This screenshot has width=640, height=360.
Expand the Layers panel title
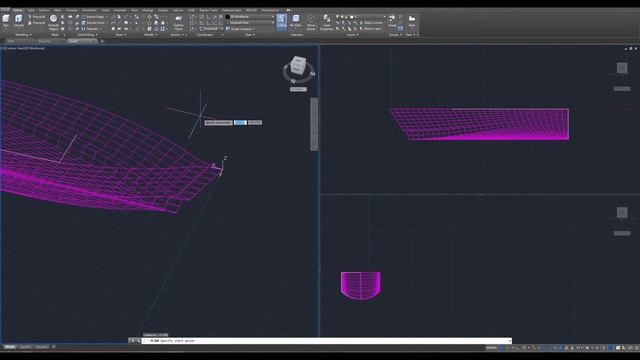353,35
